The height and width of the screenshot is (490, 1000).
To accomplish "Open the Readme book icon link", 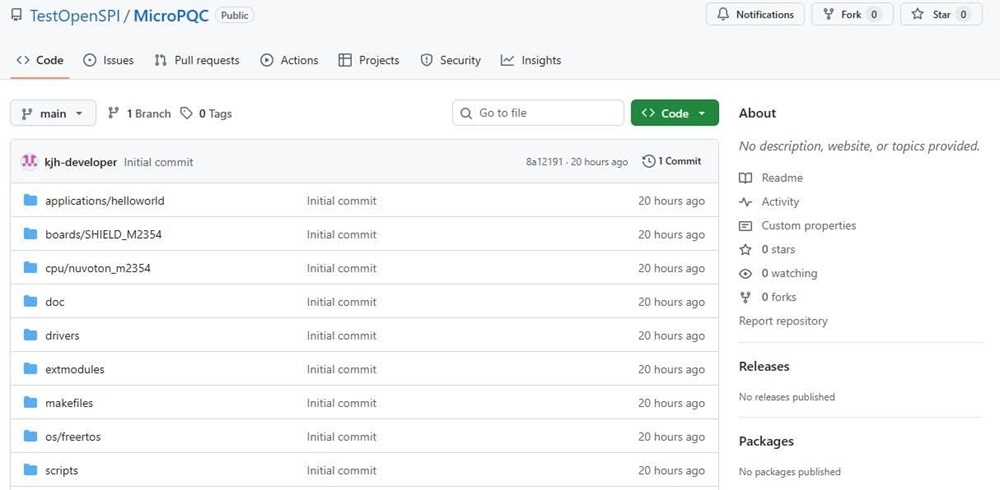I will (745, 178).
